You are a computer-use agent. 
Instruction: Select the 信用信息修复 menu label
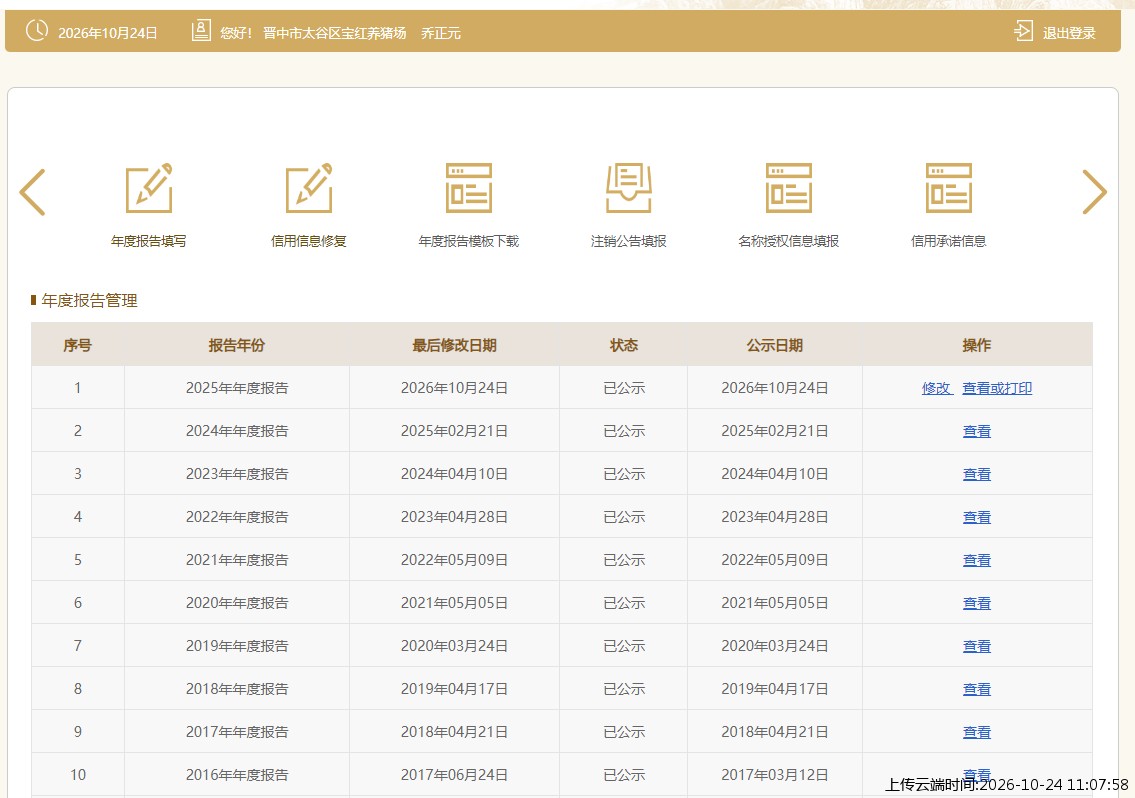[309, 241]
